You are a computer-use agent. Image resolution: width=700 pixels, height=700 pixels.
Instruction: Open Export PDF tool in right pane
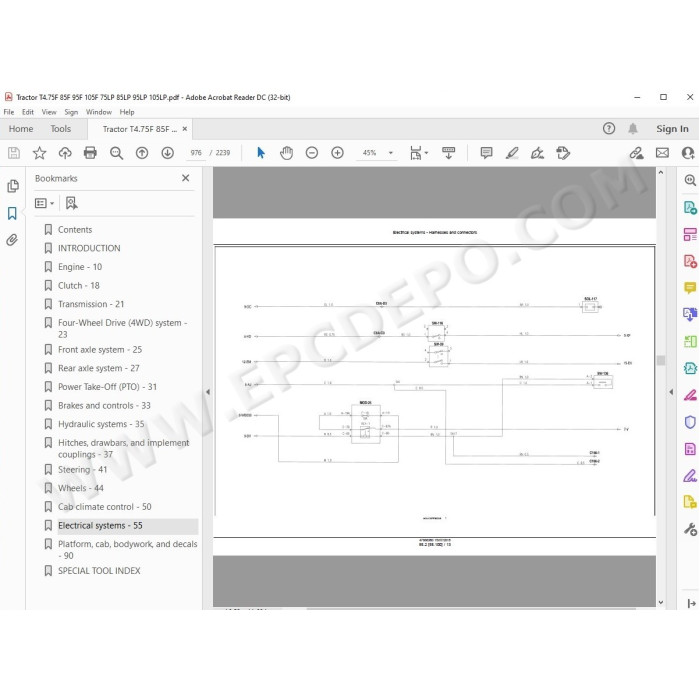click(690, 208)
